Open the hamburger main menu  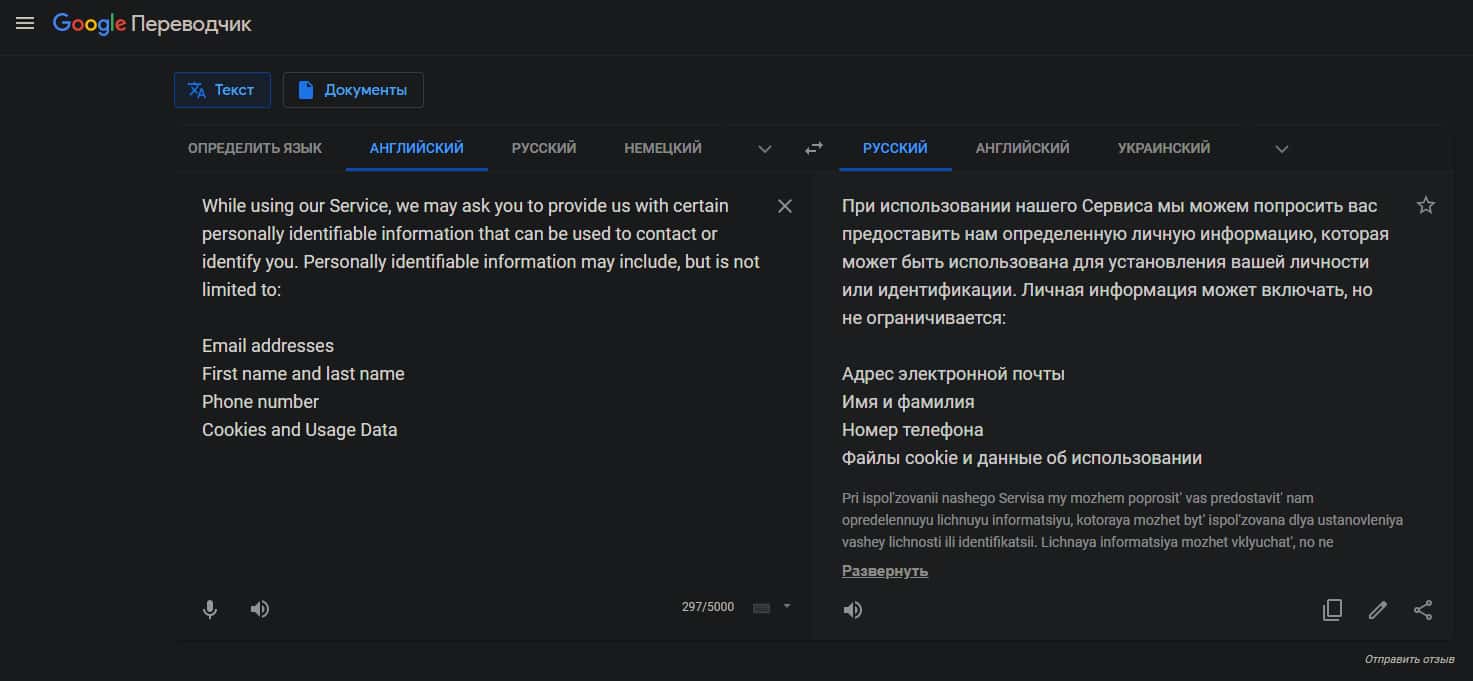25,23
